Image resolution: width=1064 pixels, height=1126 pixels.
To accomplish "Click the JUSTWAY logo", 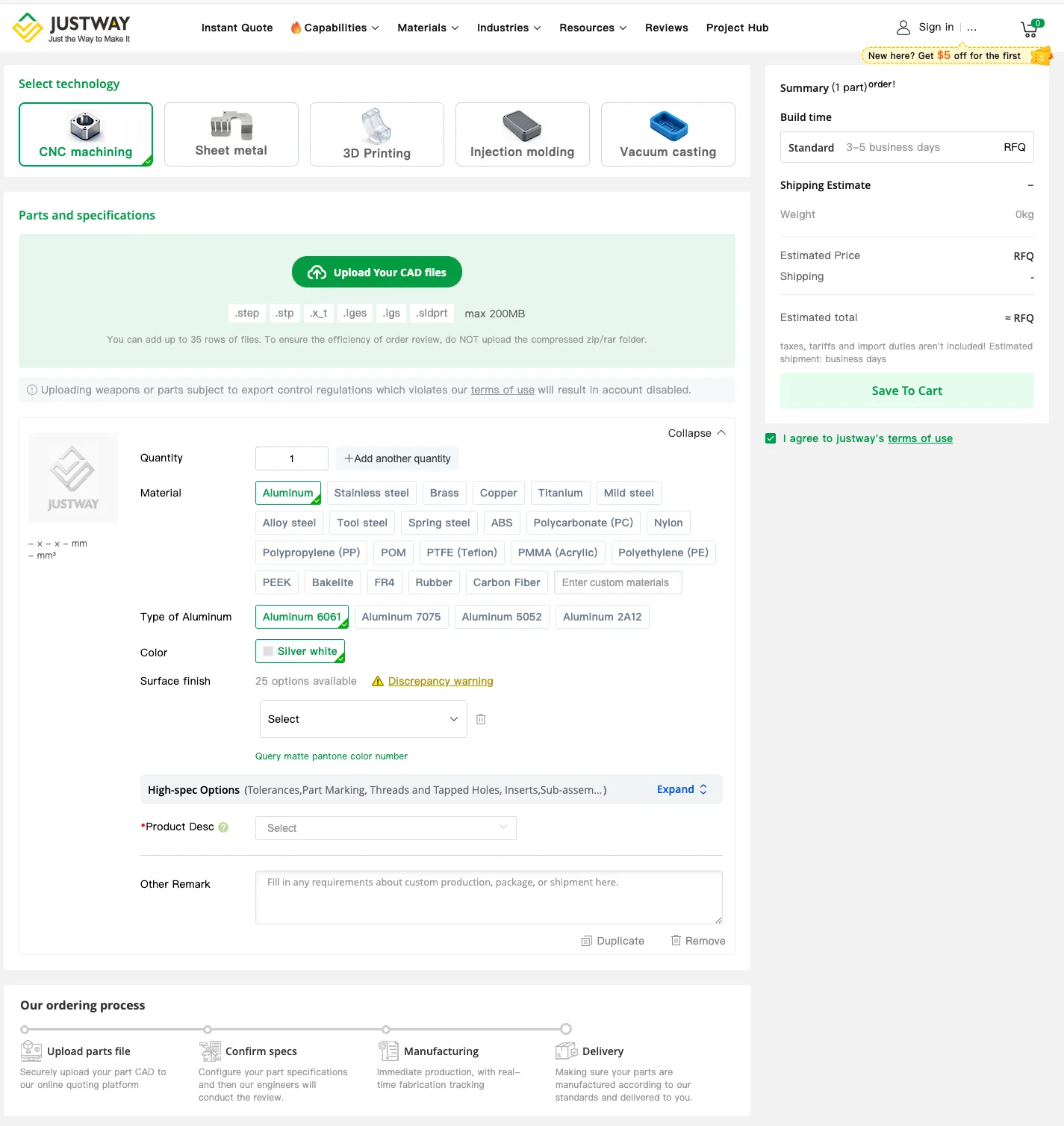I will [72, 28].
